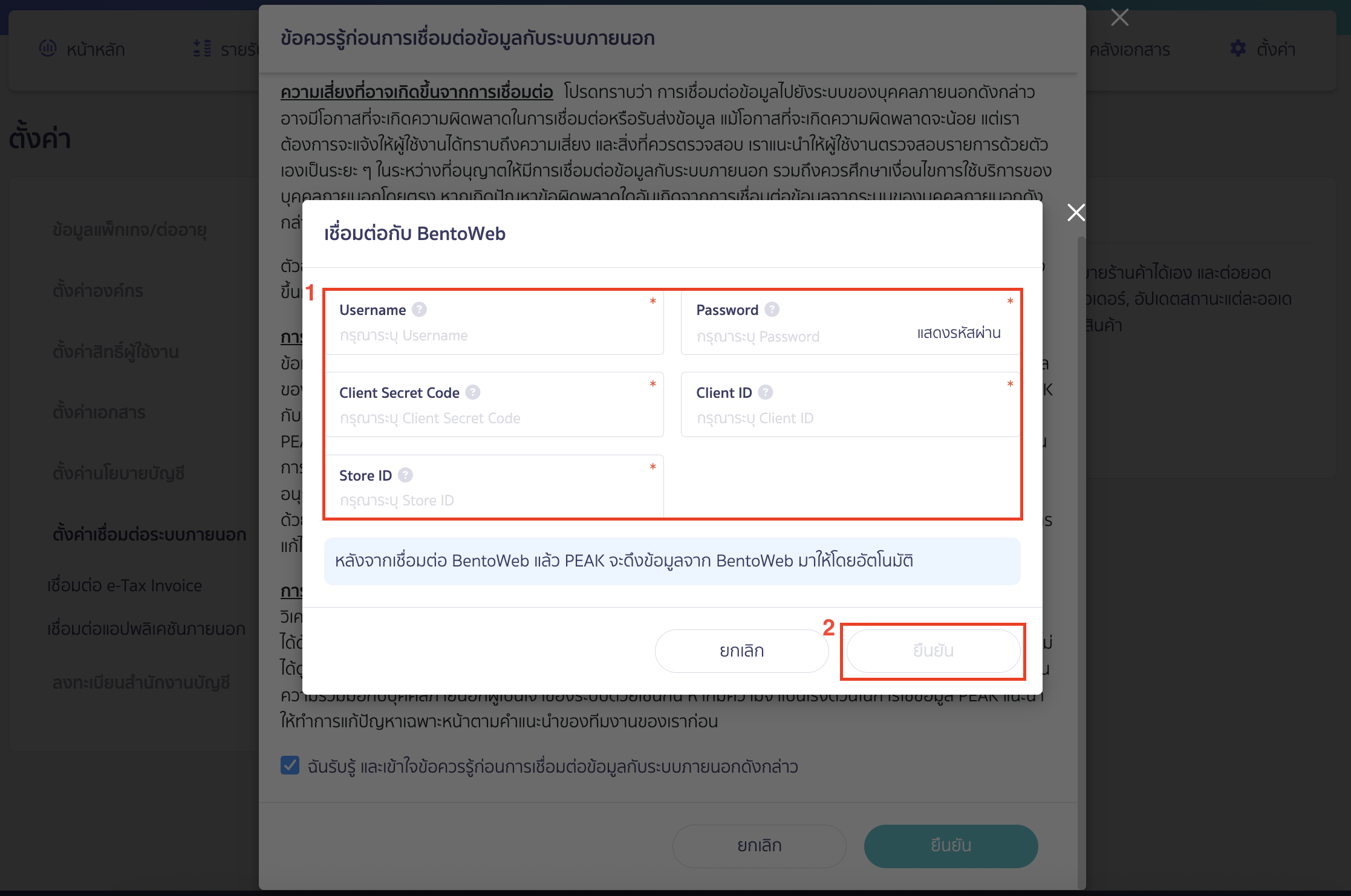Open ลงทะเบียนสำนักงานบัญชี page
This screenshot has width=1351, height=896.
tap(140, 683)
